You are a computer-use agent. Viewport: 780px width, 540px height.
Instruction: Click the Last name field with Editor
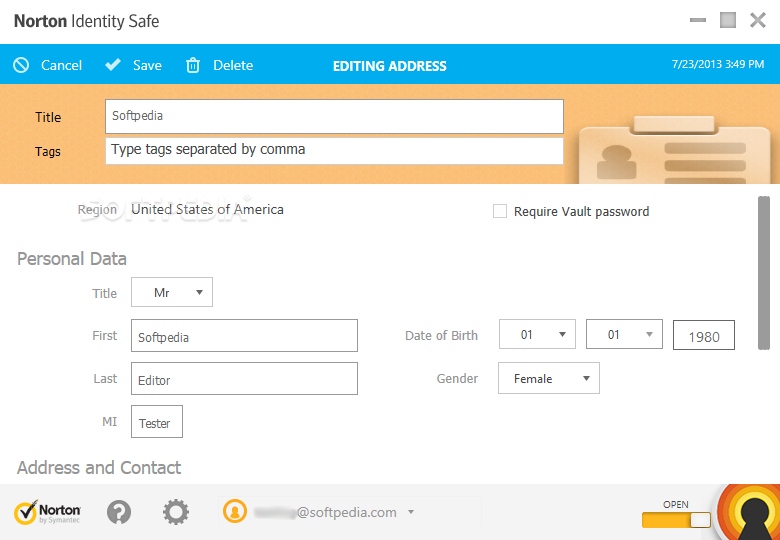244,378
